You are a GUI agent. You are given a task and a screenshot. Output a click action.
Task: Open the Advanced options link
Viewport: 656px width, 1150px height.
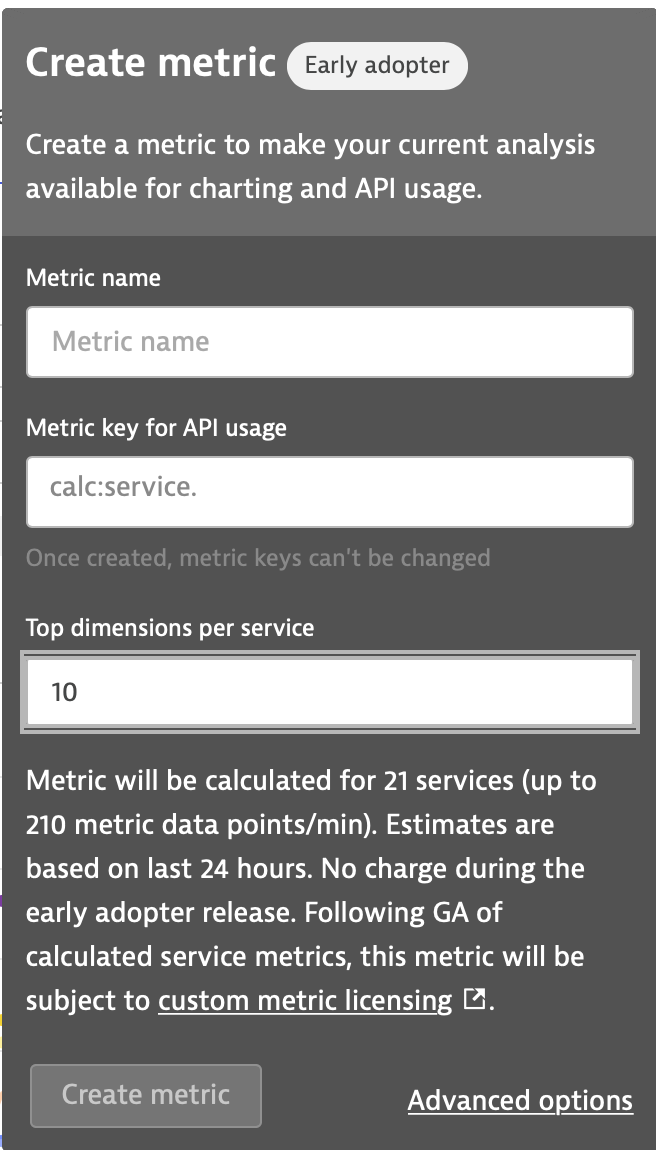coord(520,1101)
